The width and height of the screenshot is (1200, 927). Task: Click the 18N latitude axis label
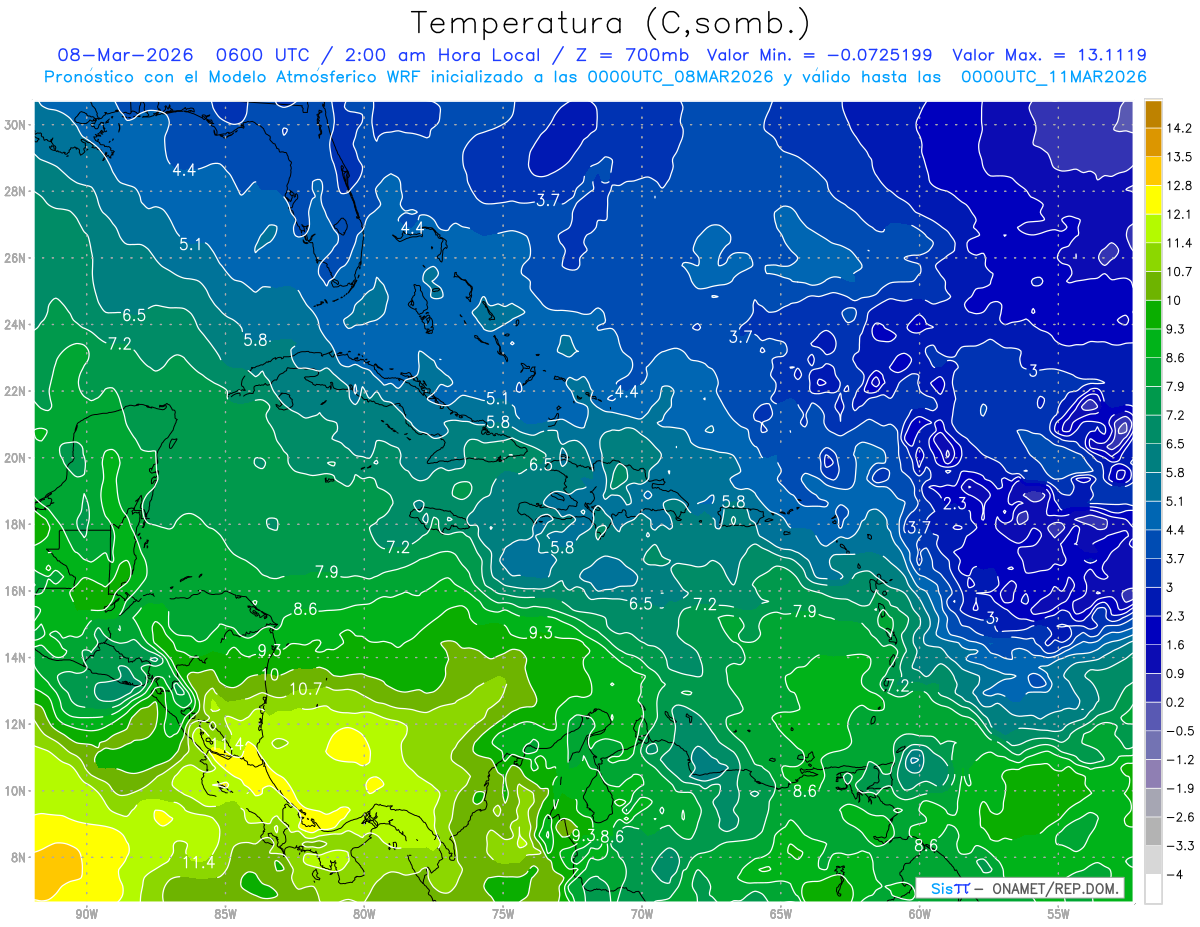[x=15, y=524]
